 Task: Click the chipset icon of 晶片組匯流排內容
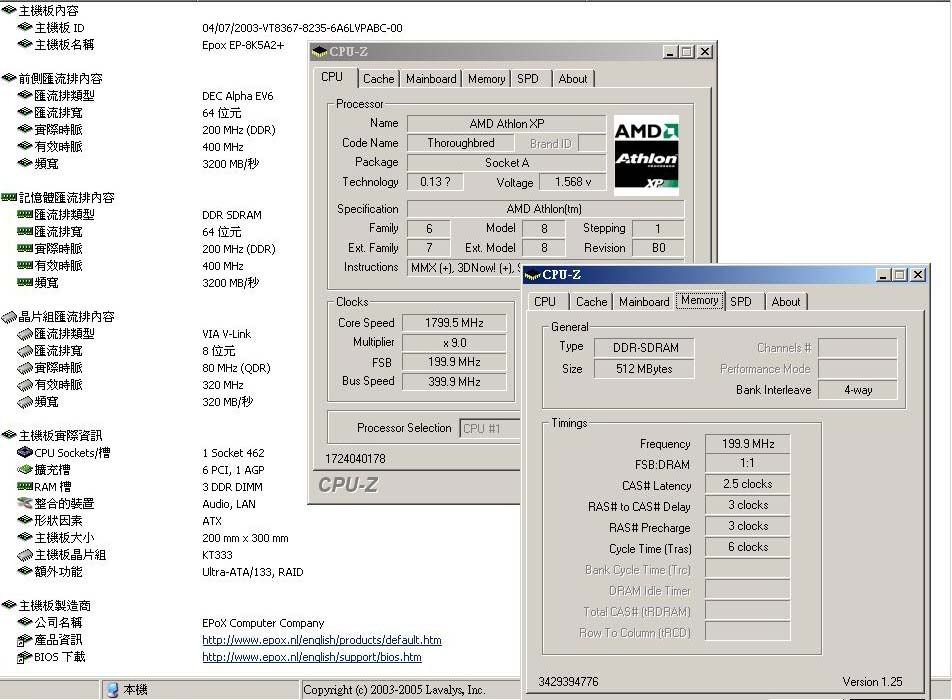(8, 316)
